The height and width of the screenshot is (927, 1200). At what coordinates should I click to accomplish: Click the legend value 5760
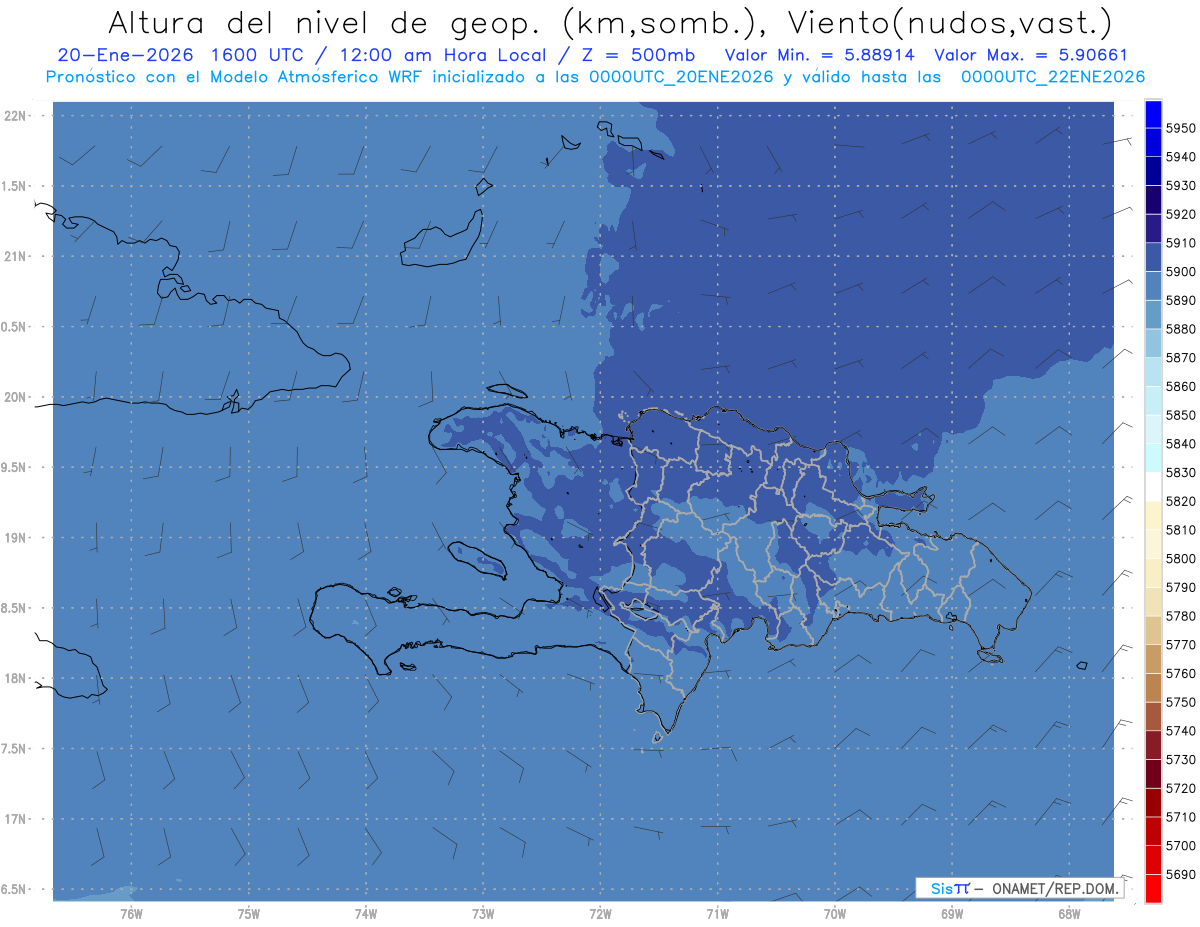(x=1180, y=673)
